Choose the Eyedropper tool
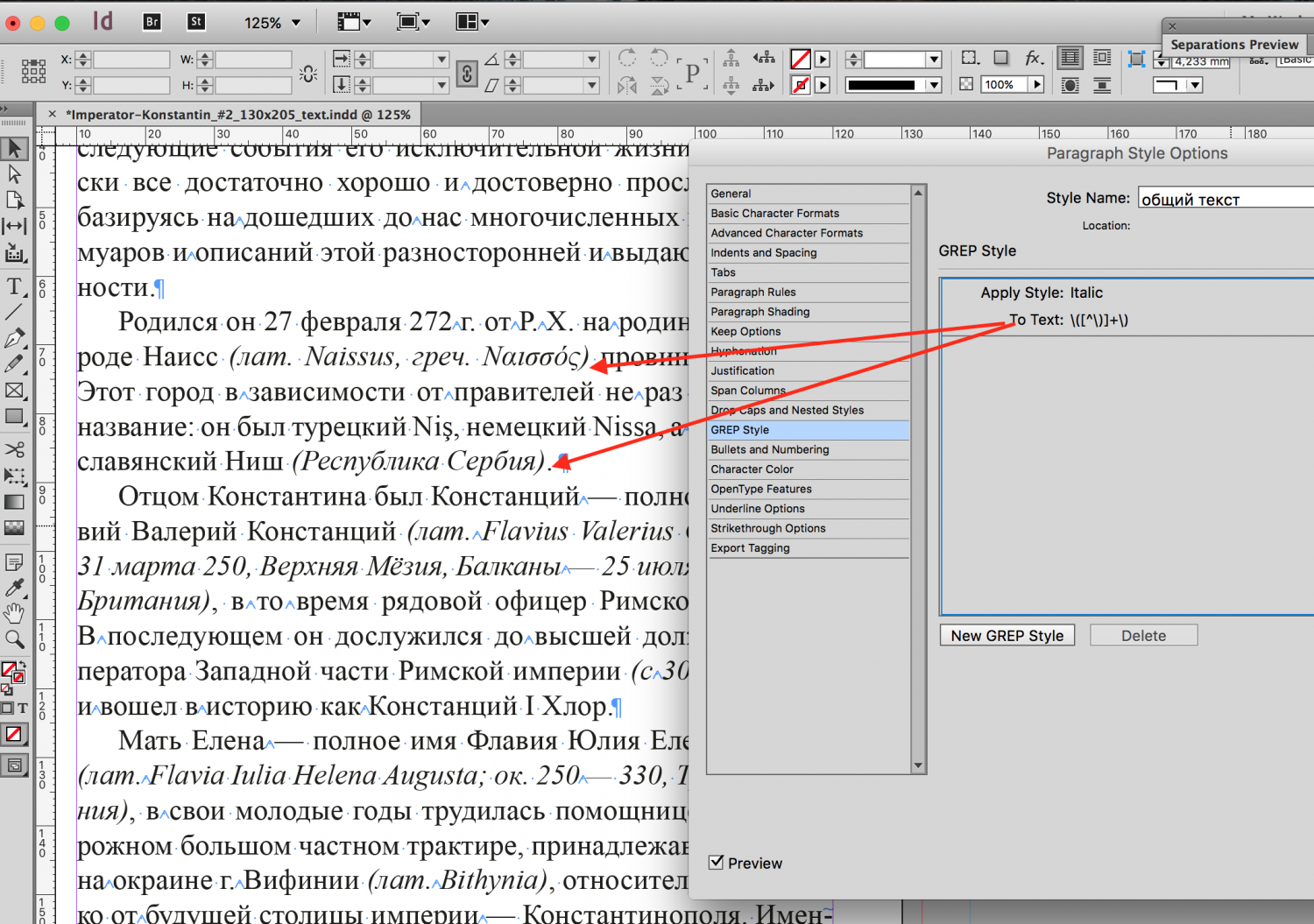1314x924 pixels. click(x=14, y=587)
